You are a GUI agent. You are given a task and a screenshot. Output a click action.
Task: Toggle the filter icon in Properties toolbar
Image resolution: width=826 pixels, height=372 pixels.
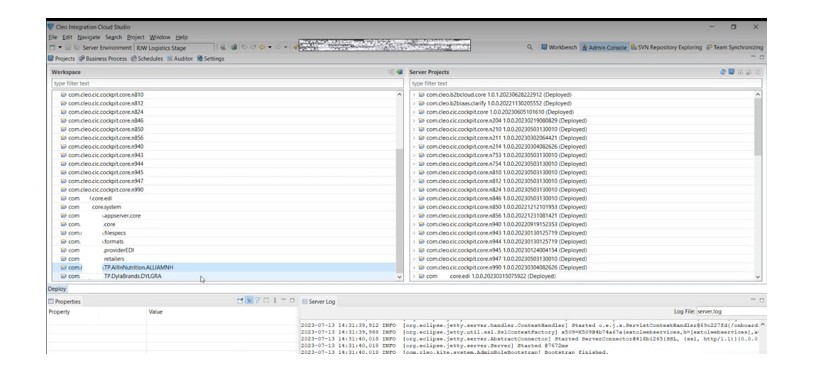(258, 300)
